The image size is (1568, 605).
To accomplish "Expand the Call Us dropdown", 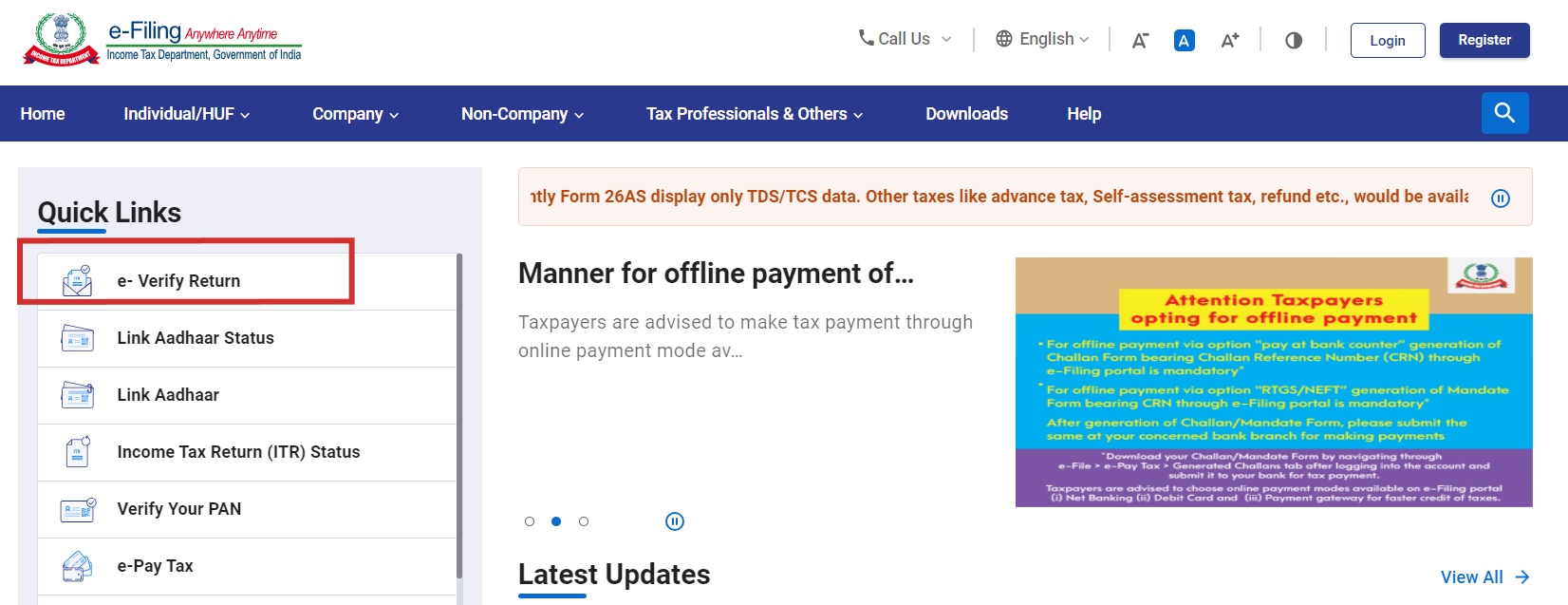I will pos(905,39).
